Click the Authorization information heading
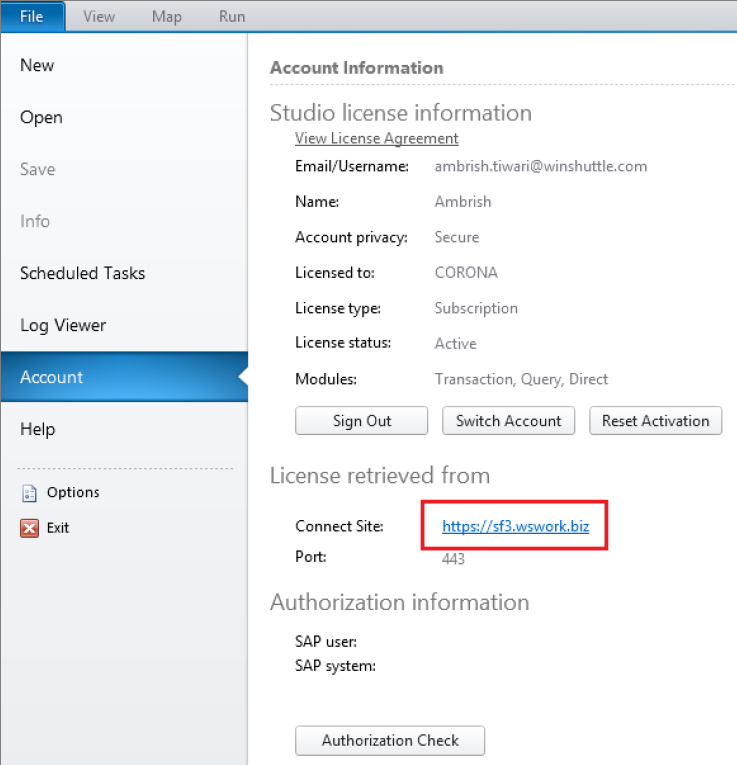 click(x=399, y=602)
